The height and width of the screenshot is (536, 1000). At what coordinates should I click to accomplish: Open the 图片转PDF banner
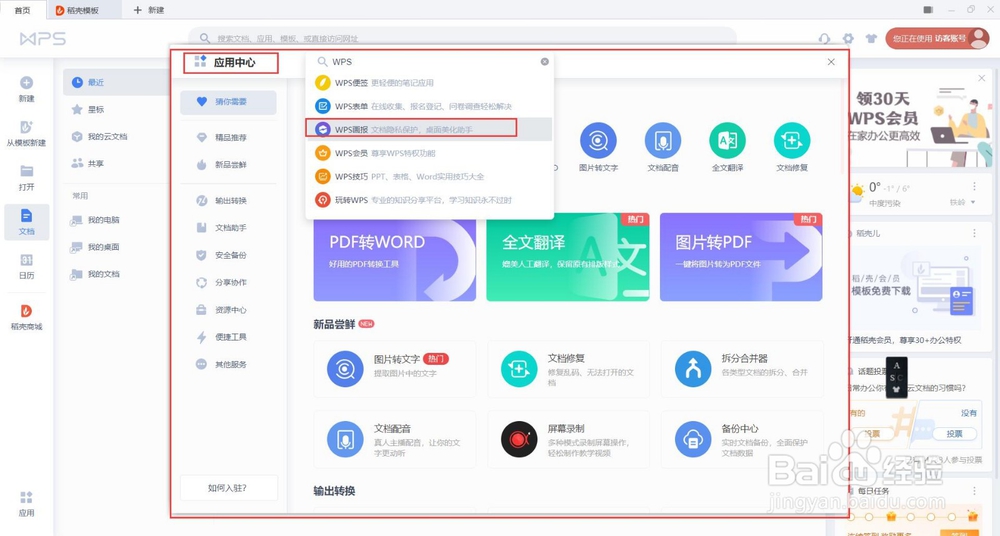[x=741, y=257]
